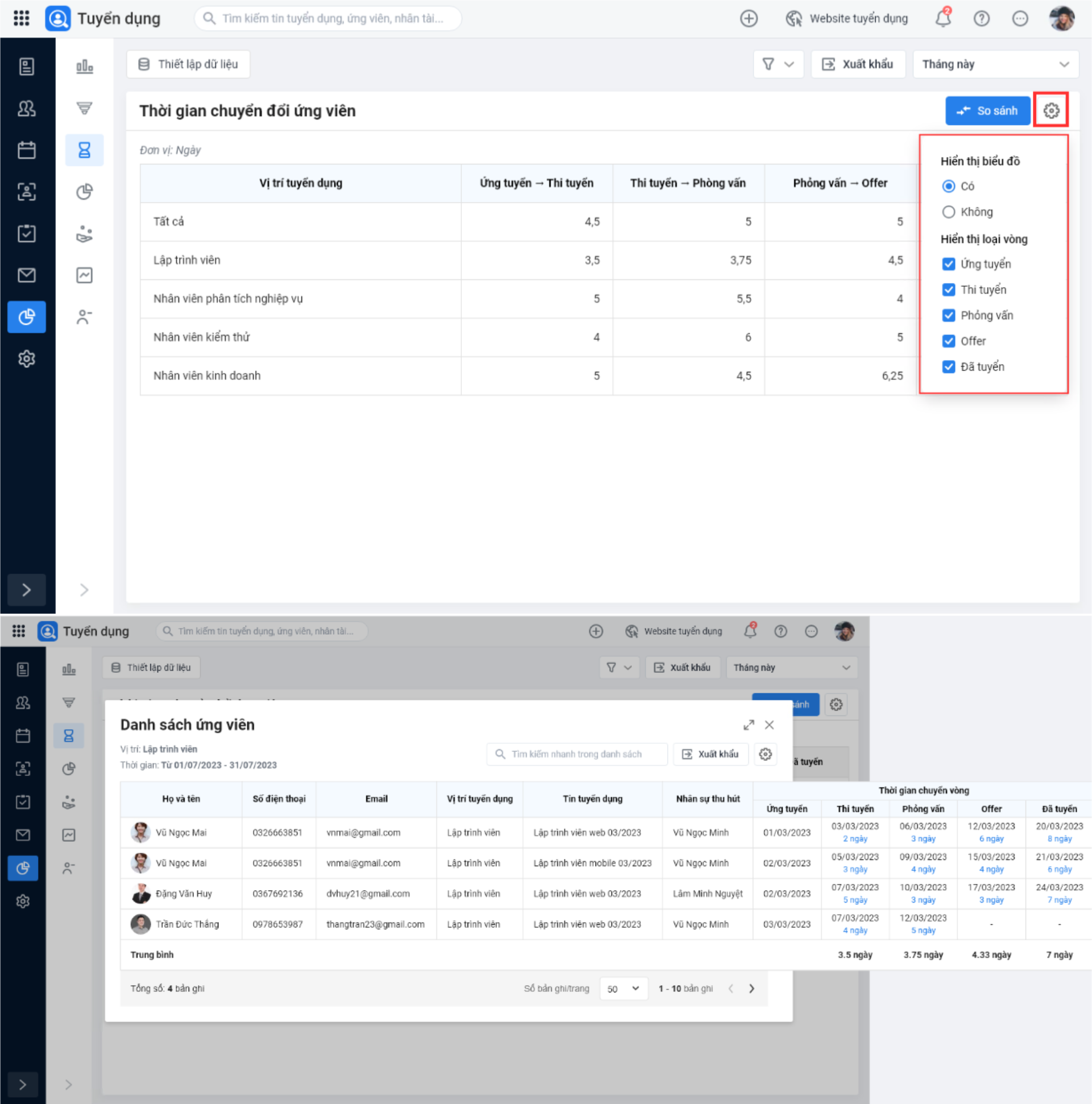
Task: Toggle the Đã tuyển checkbox
Action: [x=948, y=367]
